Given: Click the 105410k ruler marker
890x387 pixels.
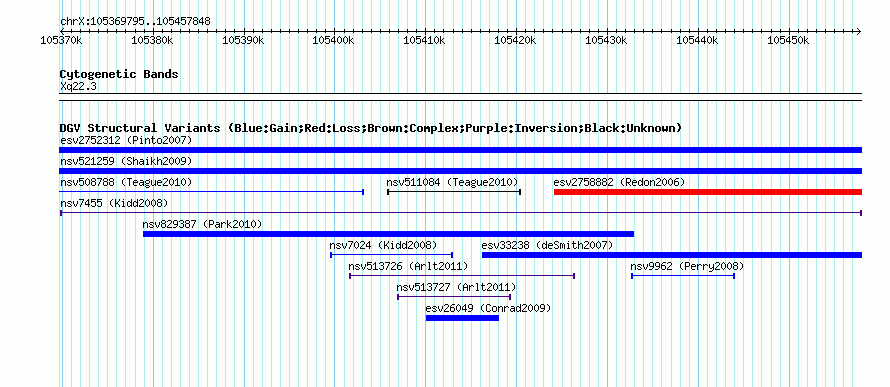Looking at the screenshot, I should [425, 40].
